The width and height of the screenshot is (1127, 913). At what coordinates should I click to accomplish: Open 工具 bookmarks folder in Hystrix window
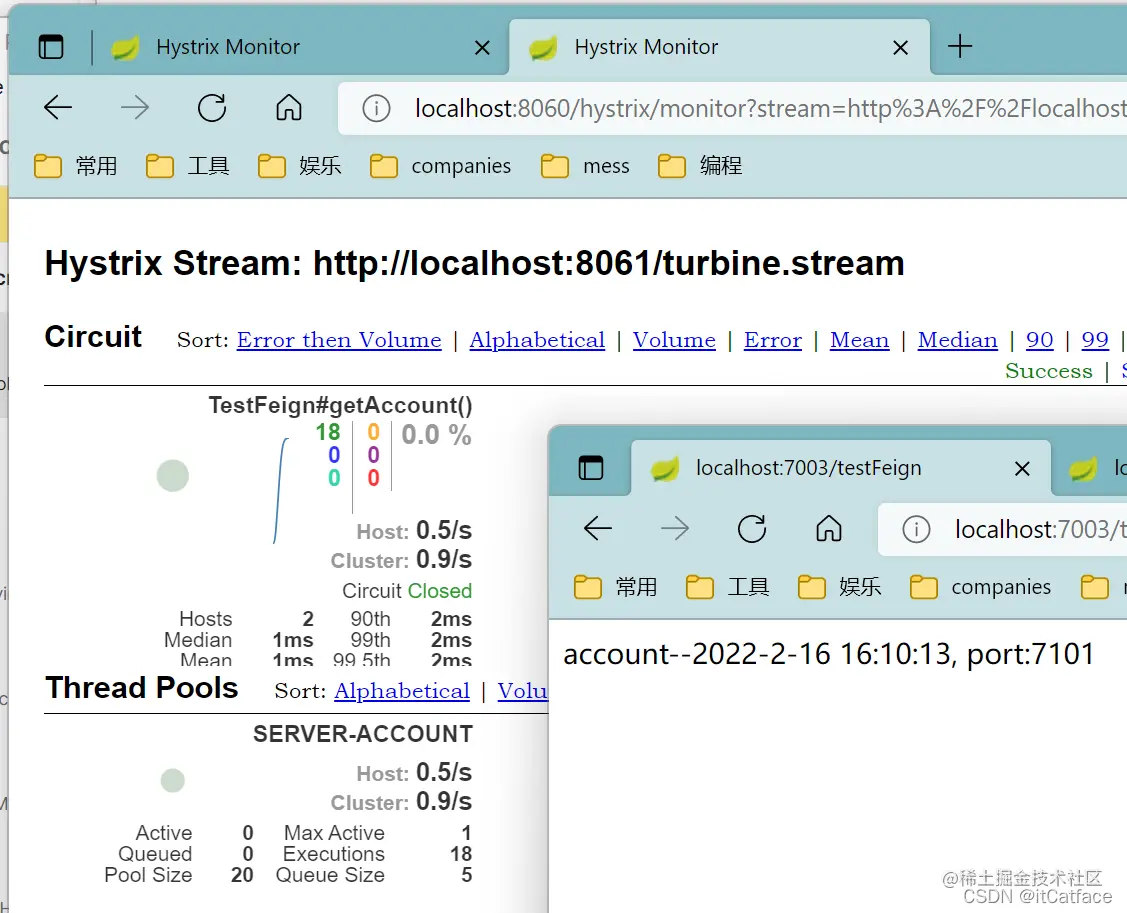188,166
